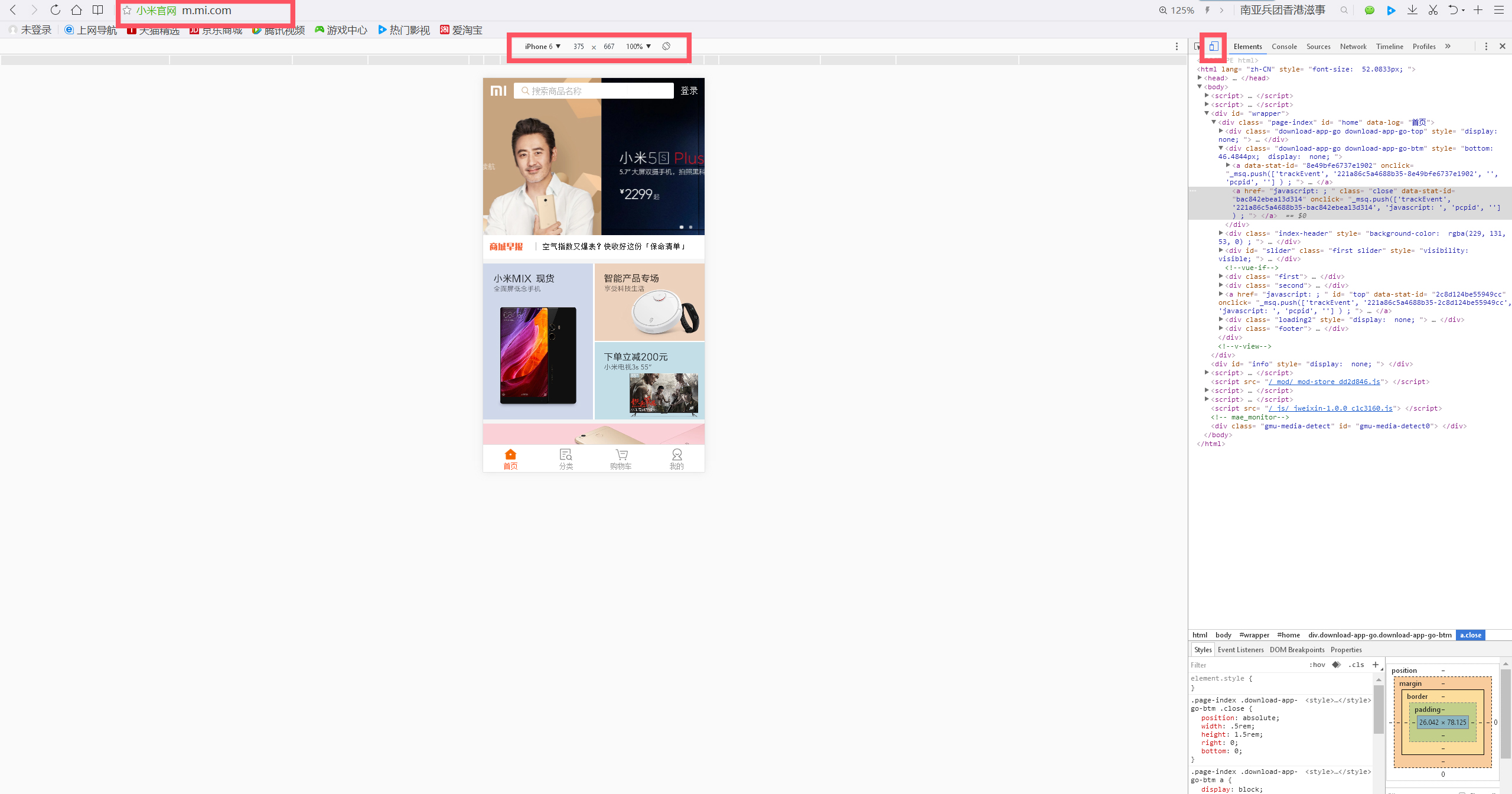Open Event Listeners tab
Screen dimensions: 1512x794
1240,650
